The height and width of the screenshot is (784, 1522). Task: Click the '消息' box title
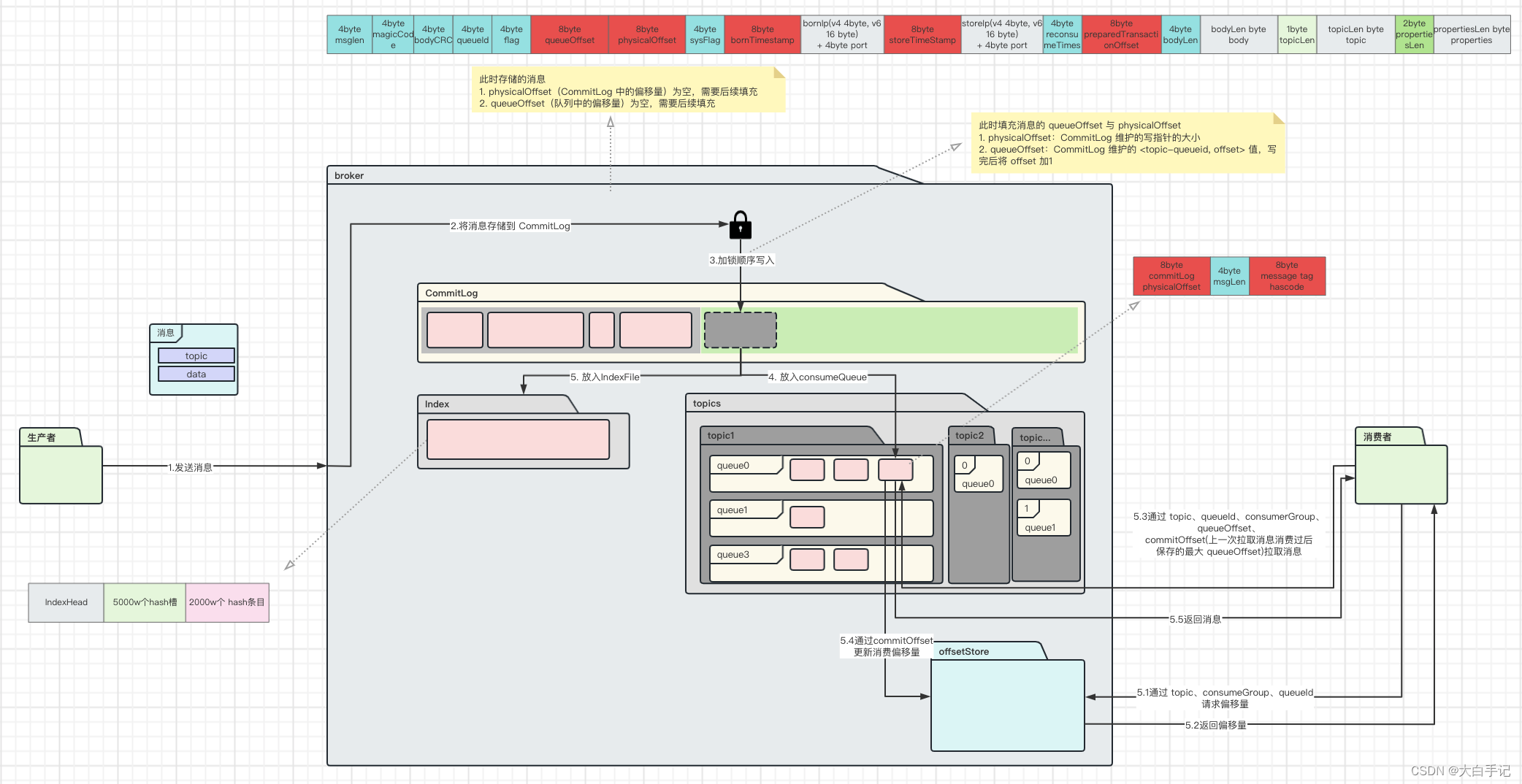(166, 332)
